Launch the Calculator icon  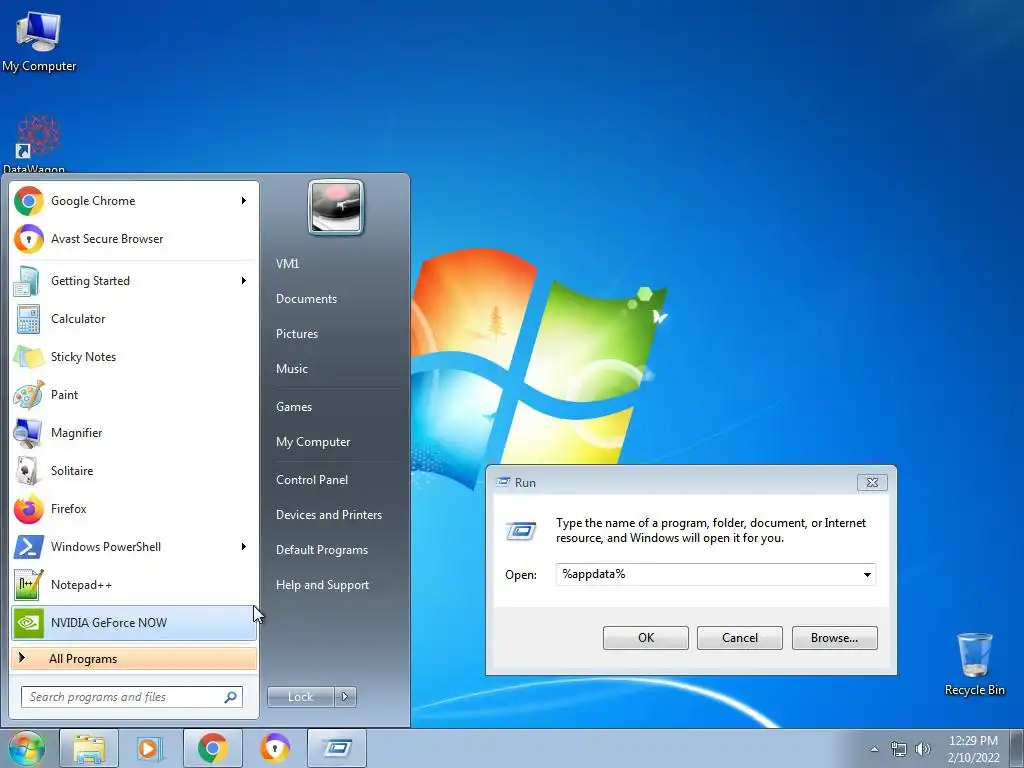pos(29,319)
